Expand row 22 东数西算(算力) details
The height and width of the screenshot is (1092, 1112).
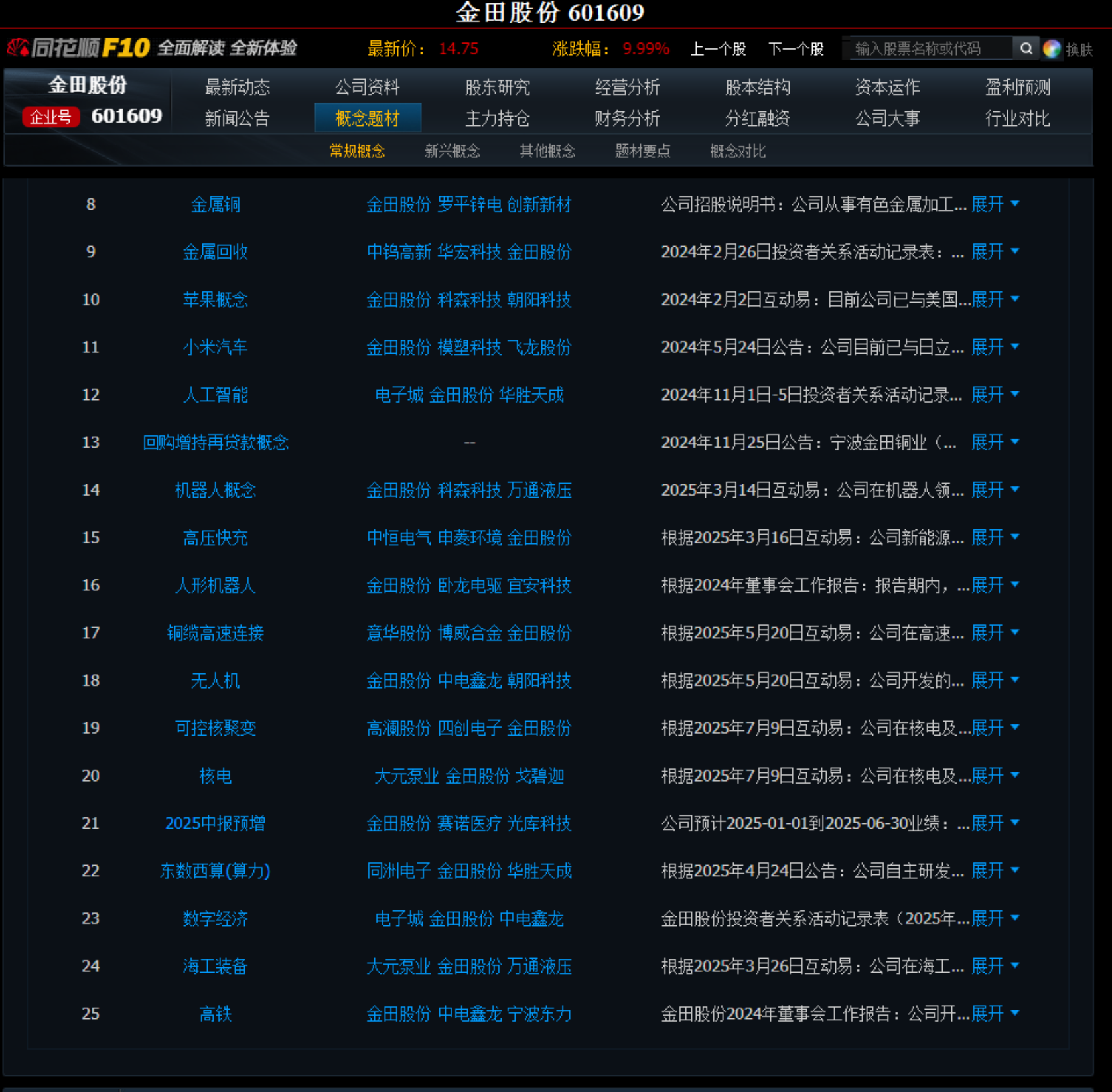pos(995,871)
